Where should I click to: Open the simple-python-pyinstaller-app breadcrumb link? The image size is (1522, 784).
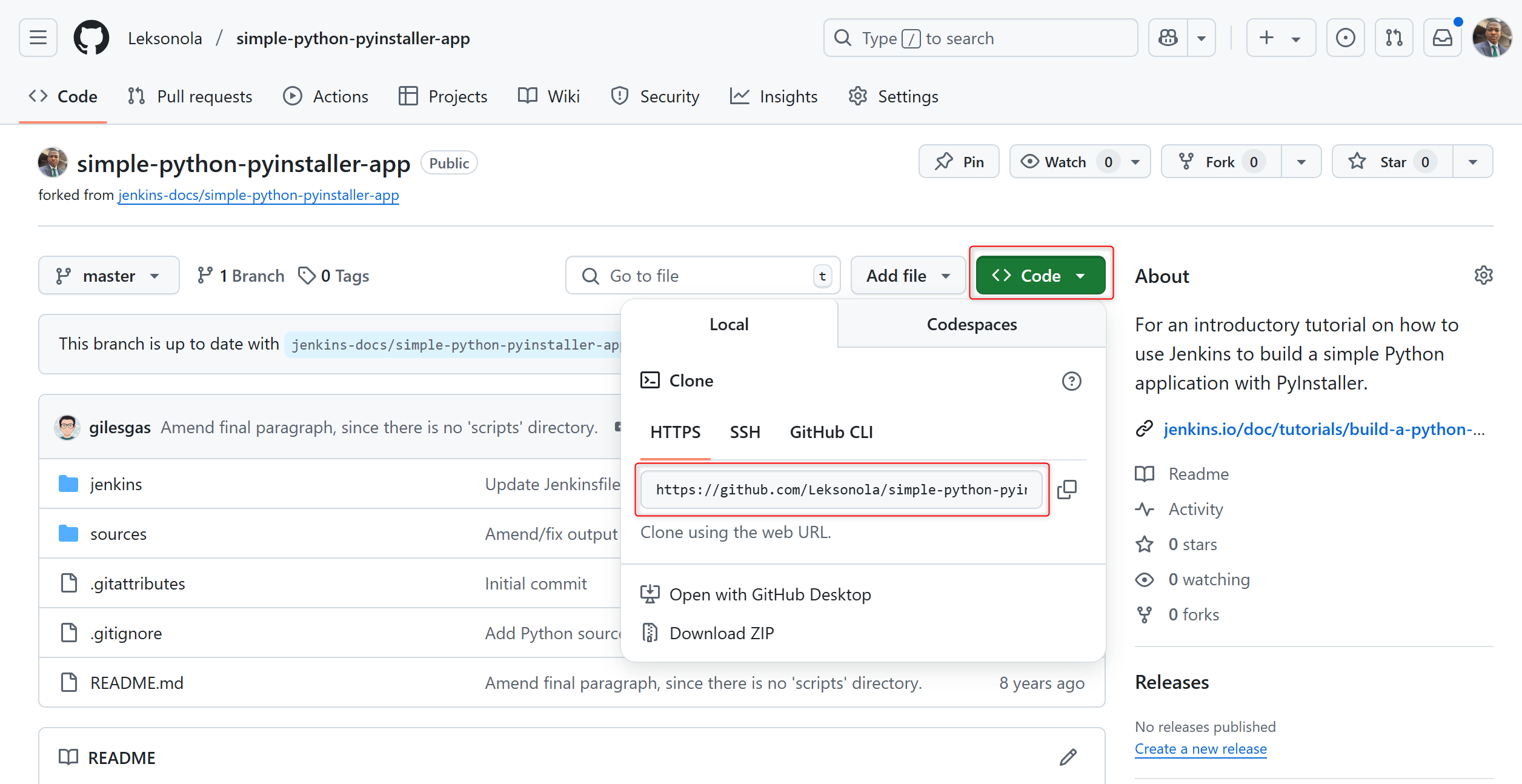point(353,39)
